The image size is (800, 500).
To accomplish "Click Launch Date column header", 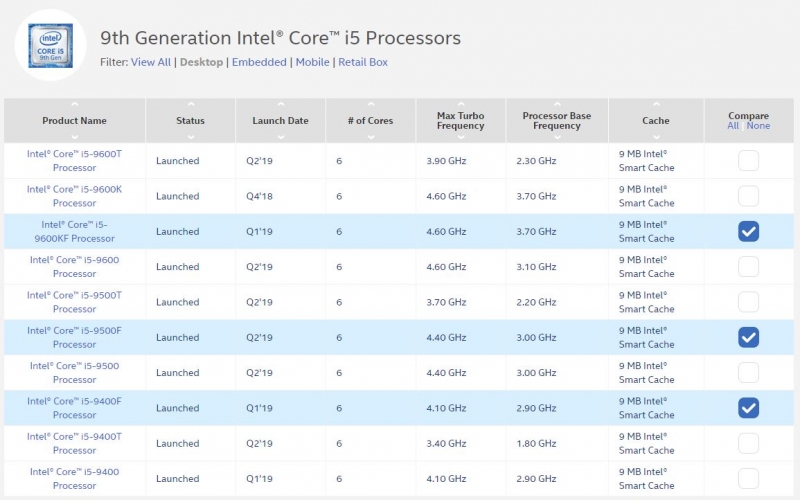I will (x=281, y=121).
